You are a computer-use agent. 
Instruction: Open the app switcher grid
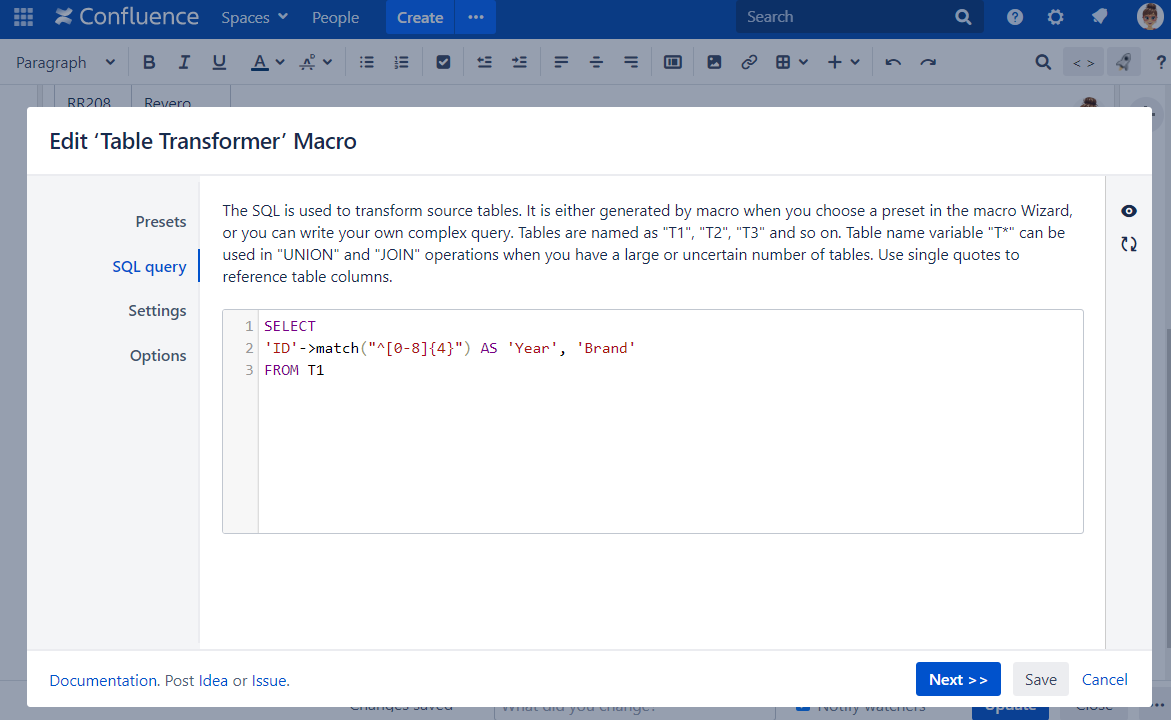pyautogui.click(x=23, y=17)
